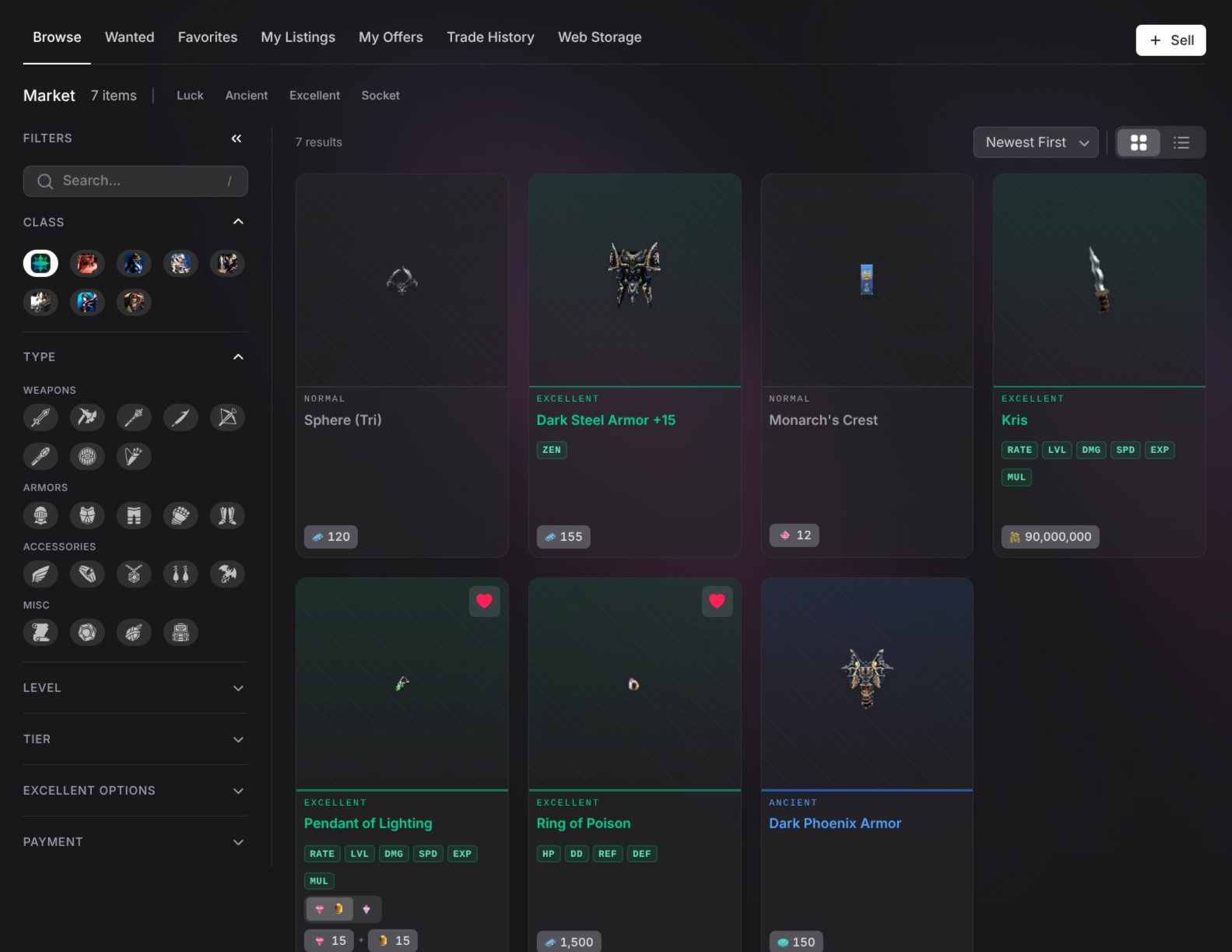This screenshot has width=1232, height=952.
Task: Switch to list view layout
Action: pos(1181,142)
